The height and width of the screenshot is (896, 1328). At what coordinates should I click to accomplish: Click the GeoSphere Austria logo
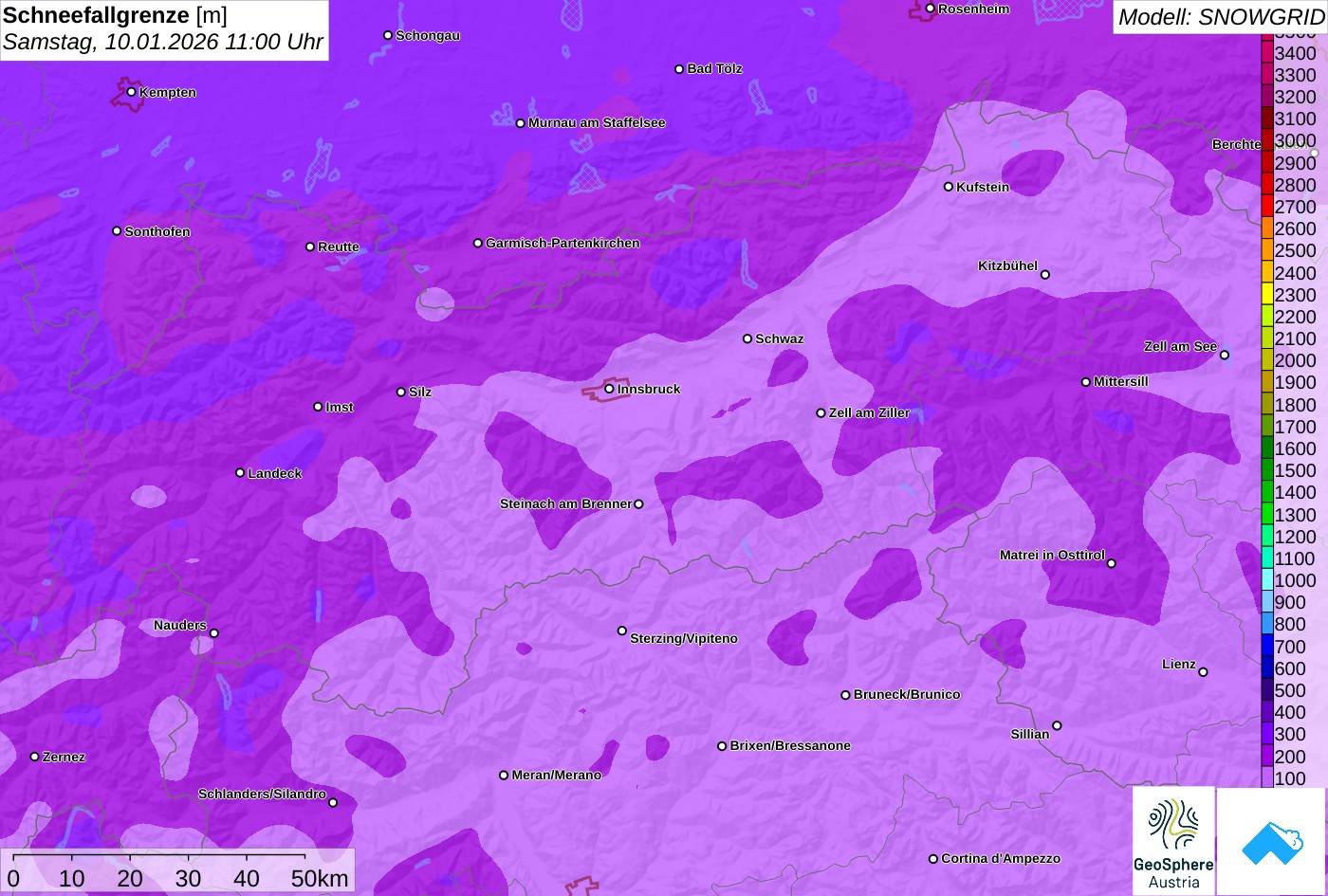[x=1173, y=841]
